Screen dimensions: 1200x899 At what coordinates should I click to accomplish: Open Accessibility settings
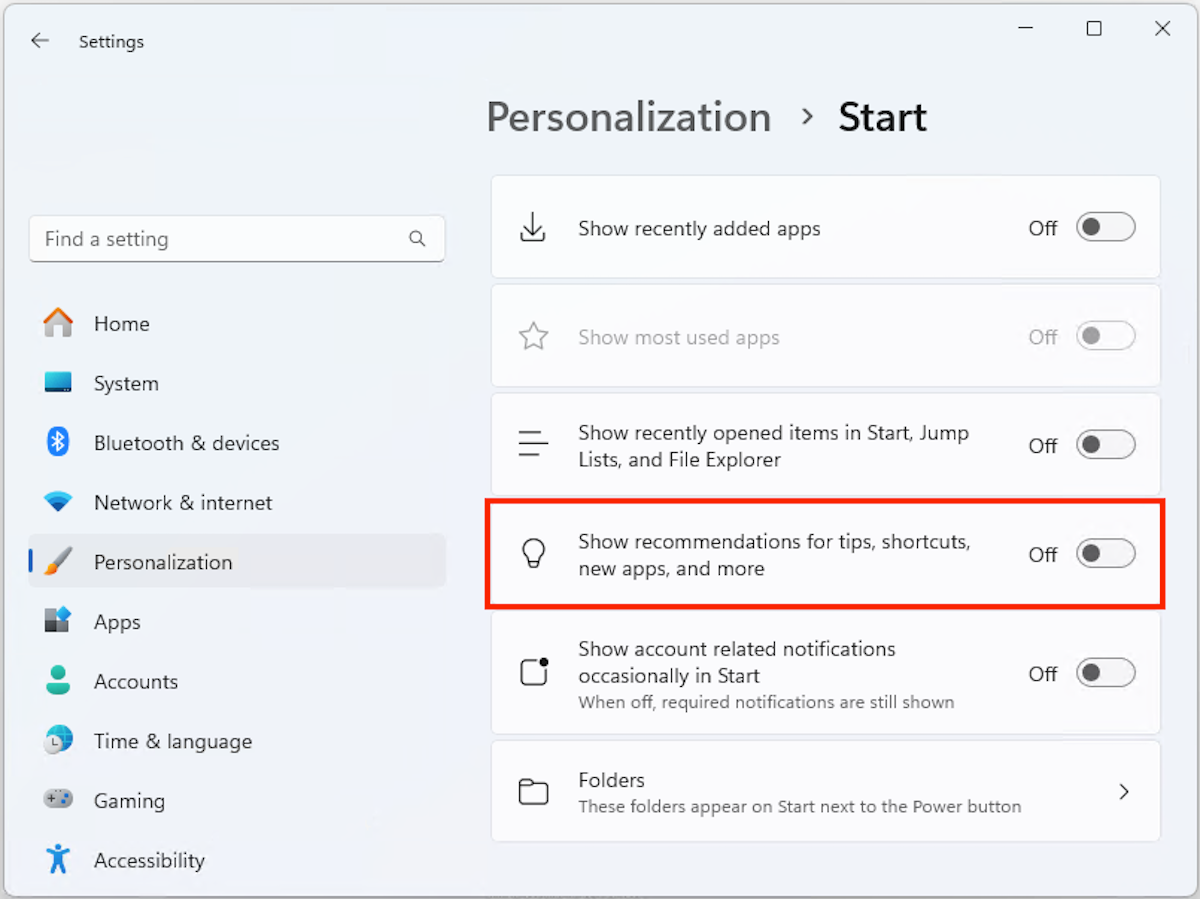237,859
